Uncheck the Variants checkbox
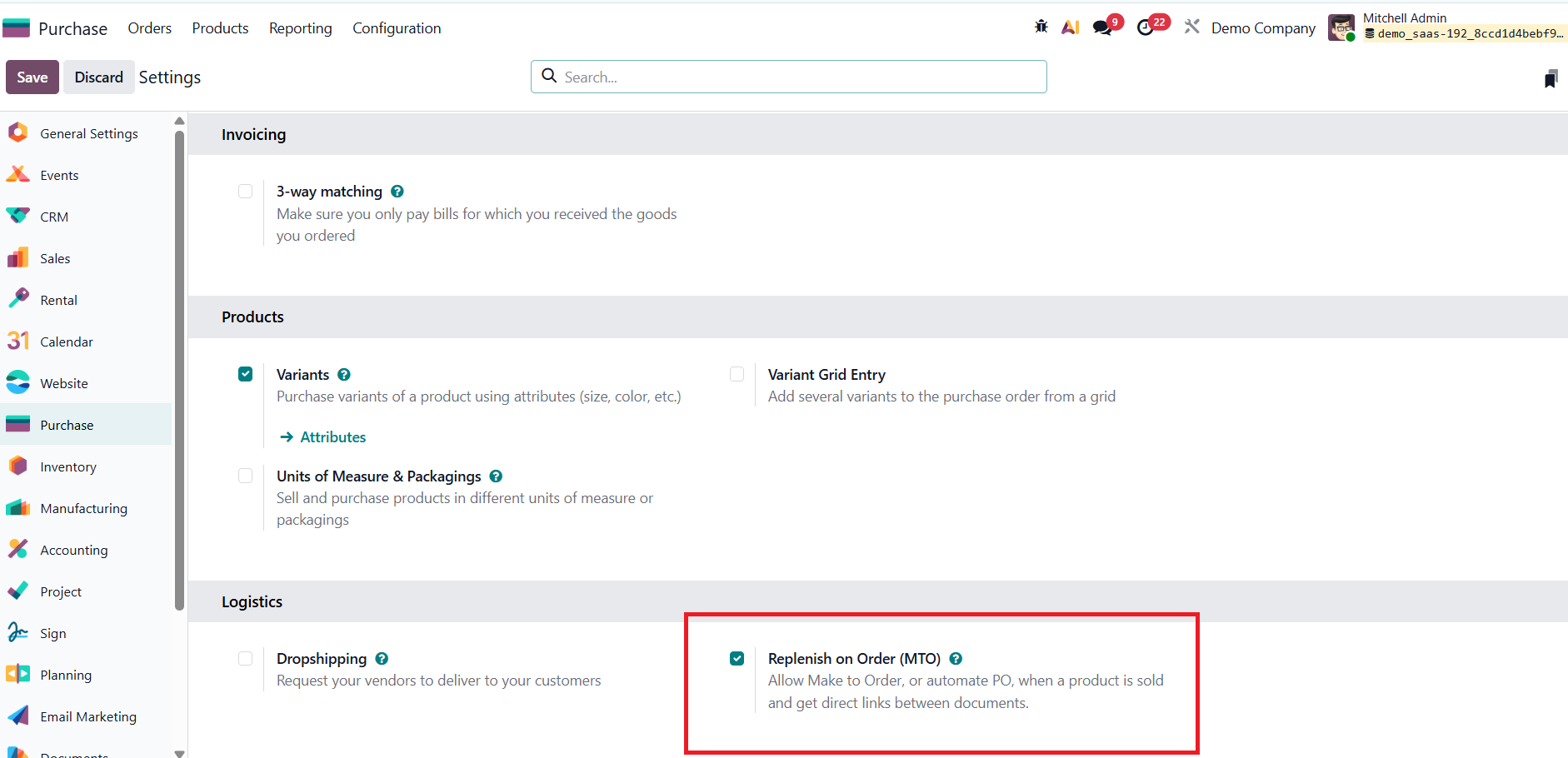1568x758 pixels. point(245,374)
